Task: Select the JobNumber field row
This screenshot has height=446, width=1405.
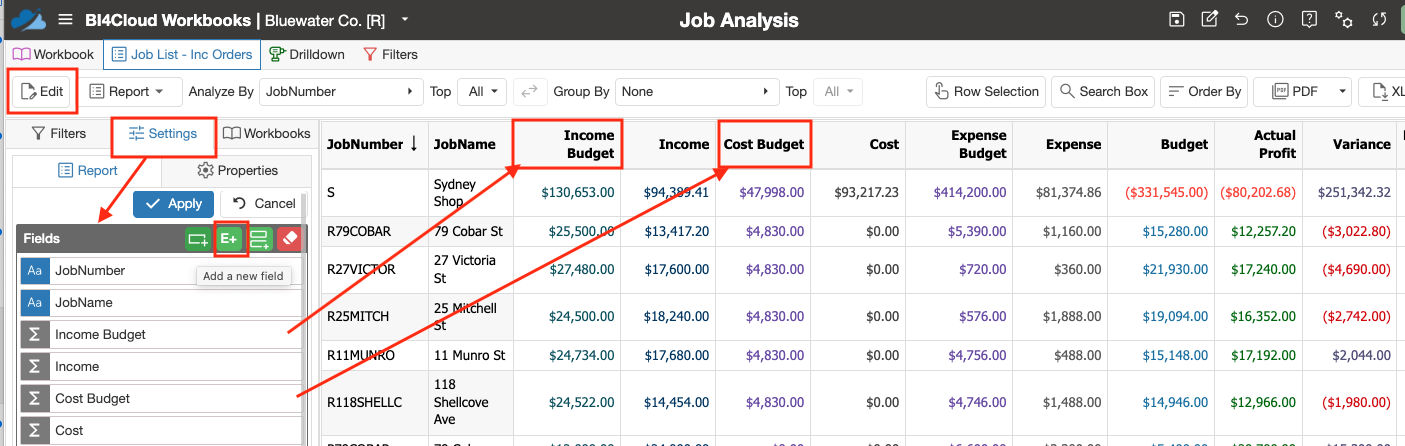Action: tap(161, 270)
